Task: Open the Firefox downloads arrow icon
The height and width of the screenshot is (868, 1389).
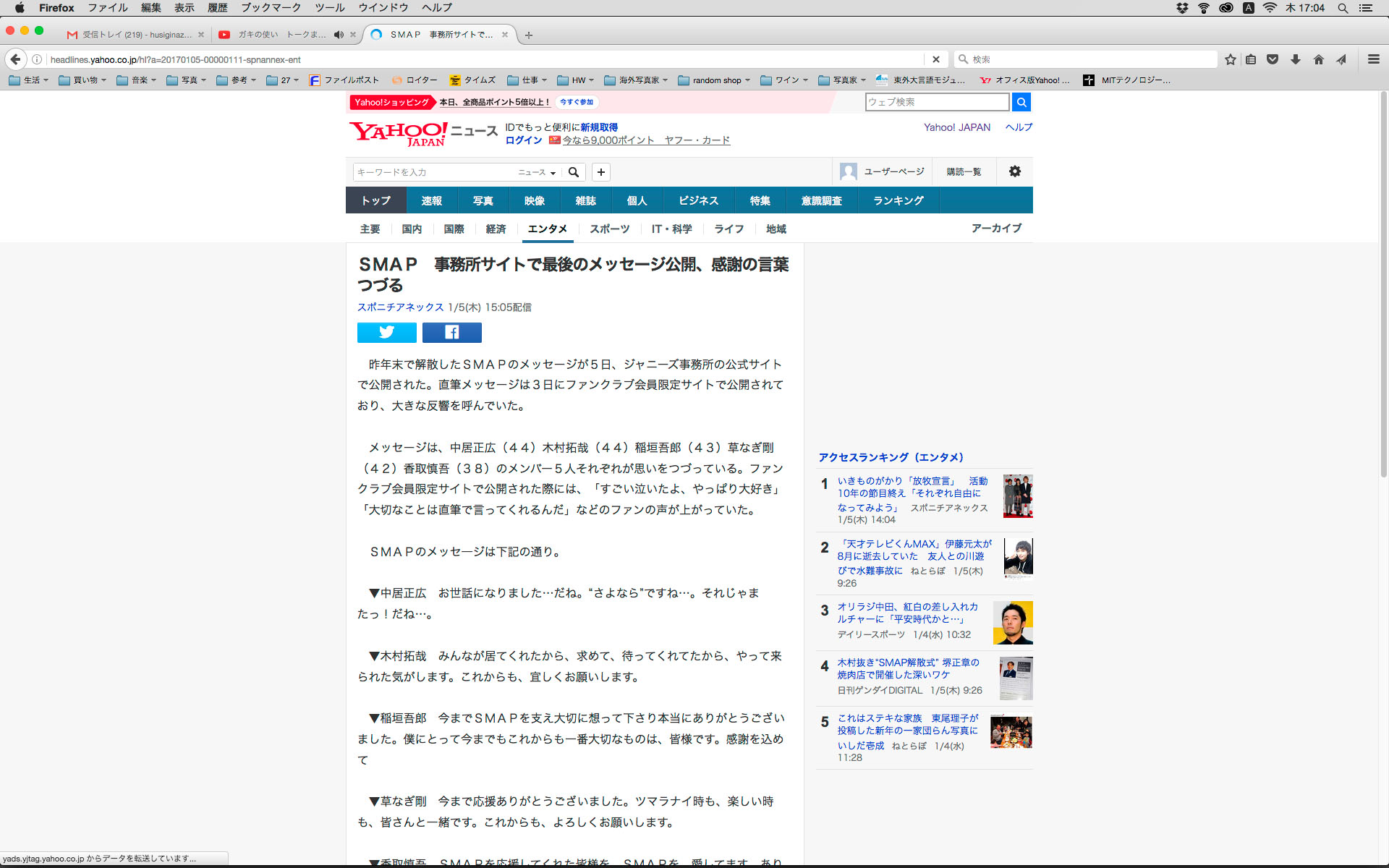Action: pos(1295,59)
